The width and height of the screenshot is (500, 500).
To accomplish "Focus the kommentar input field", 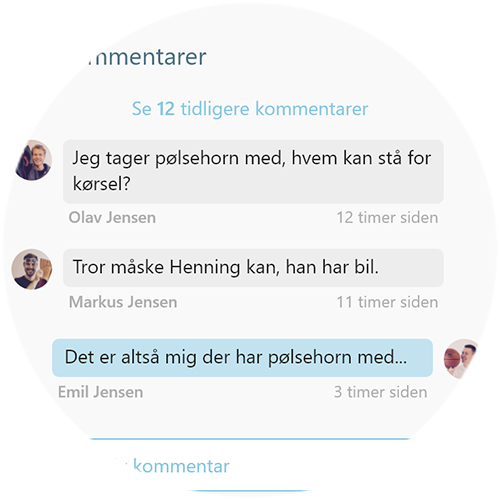I will pyautogui.click(x=250, y=466).
